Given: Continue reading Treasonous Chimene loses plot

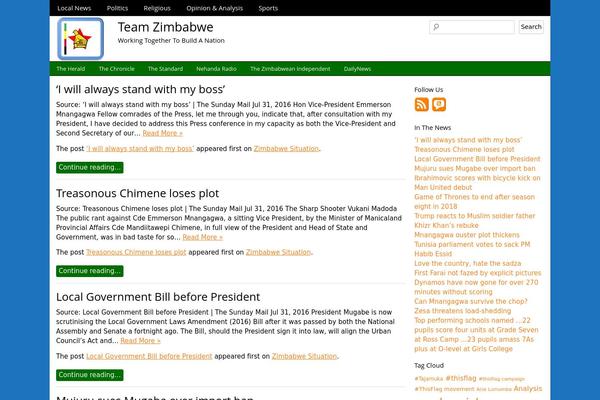Looking at the screenshot, I should click(x=90, y=271).
